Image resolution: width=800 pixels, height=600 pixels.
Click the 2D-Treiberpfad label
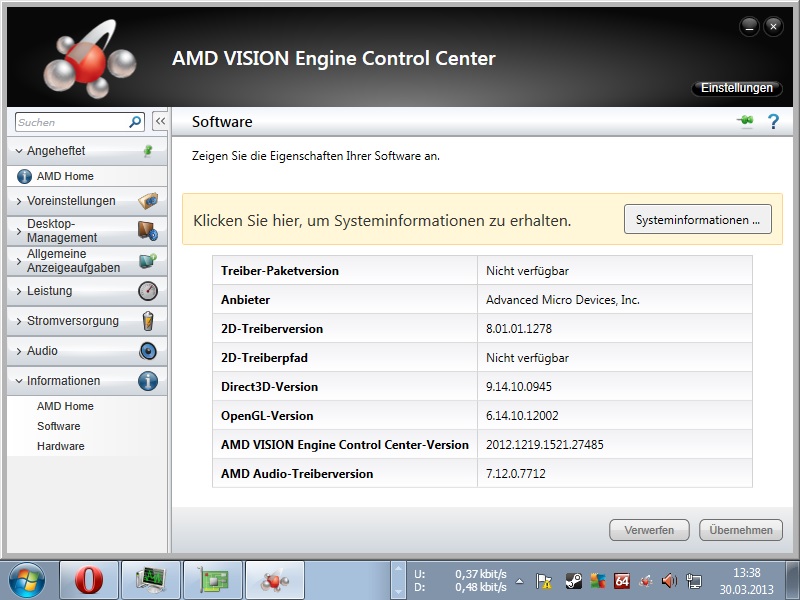(264, 358)
